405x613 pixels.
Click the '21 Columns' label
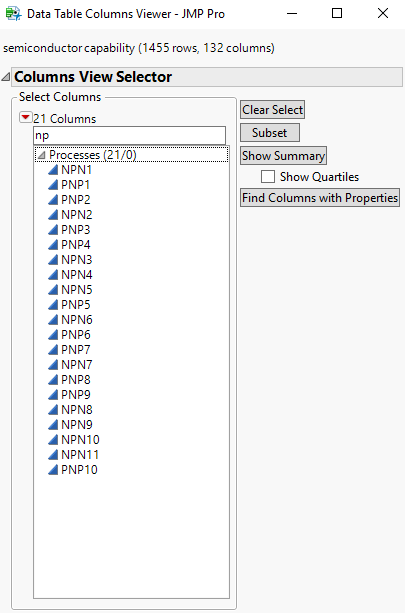point(65,118)
